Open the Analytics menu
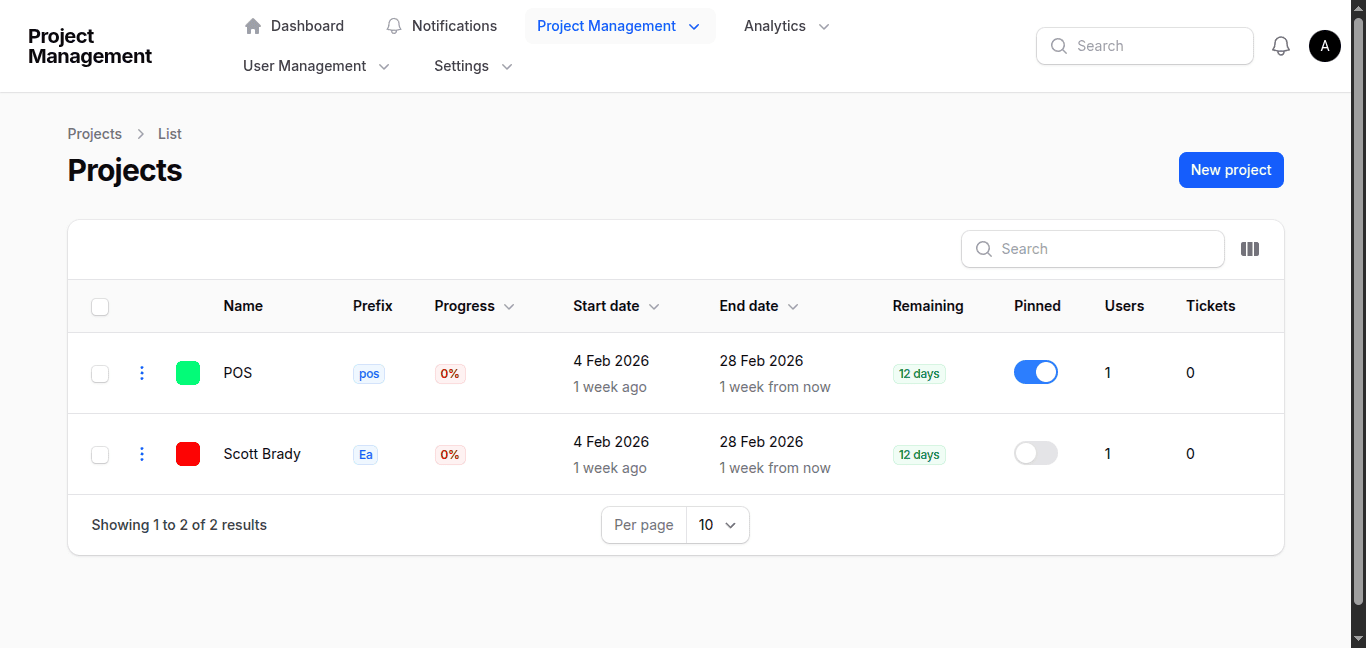This screenshot has width=1366, height=648. (786, 25)
